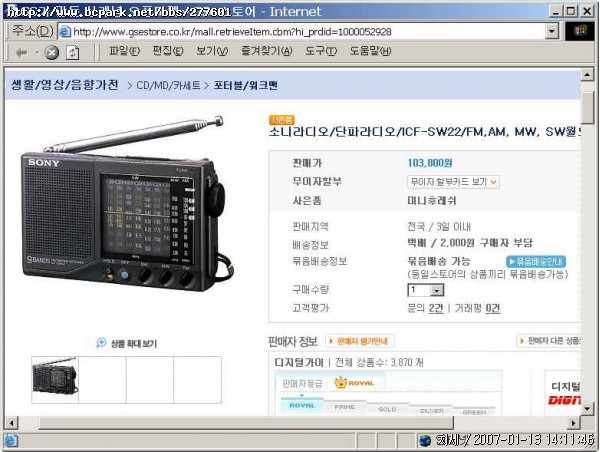This screenshot has width=600, height=452.
Task: Click the 미니후레쉬 gift text
Action: click(432, 201)
